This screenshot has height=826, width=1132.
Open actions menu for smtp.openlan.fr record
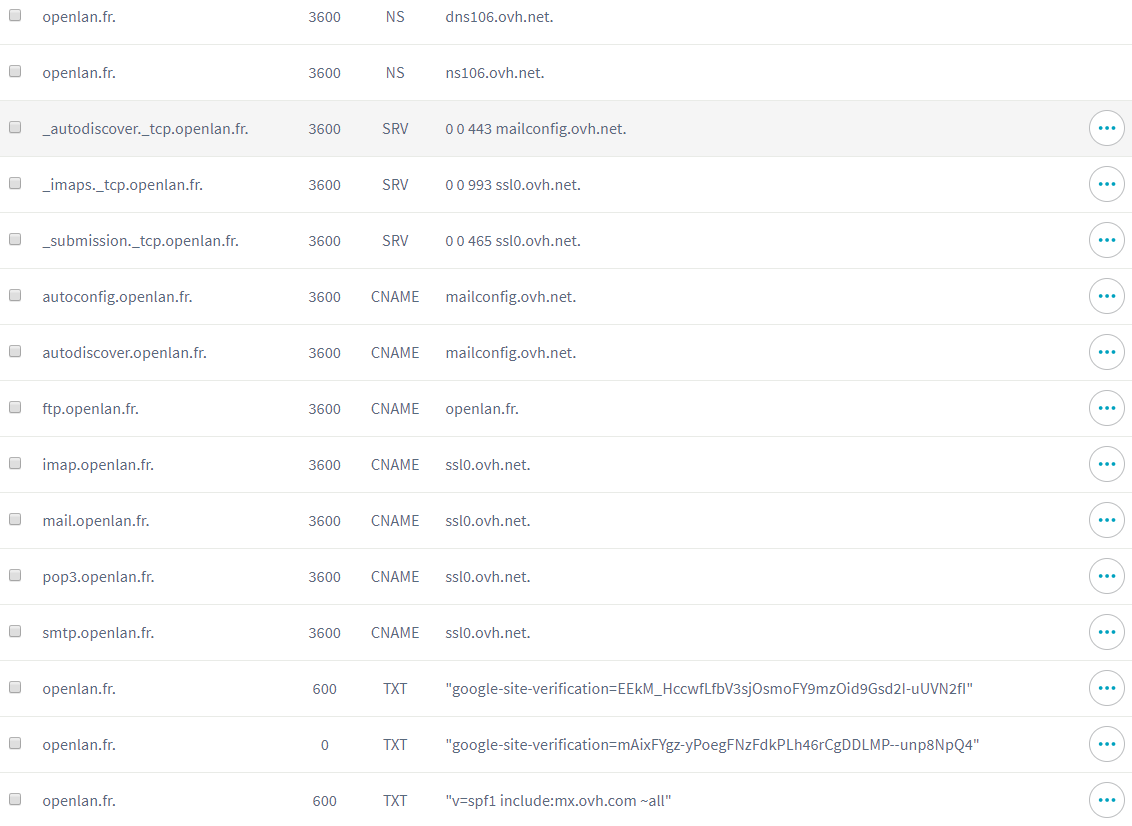[x=1106, y=633]
